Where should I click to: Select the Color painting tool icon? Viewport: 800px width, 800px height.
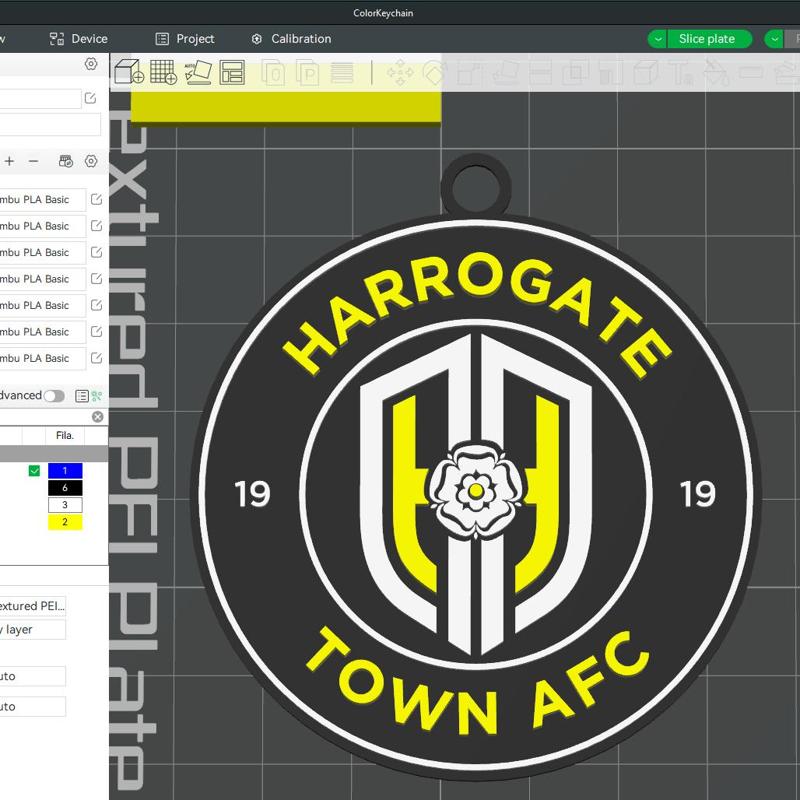pos(716,72)
